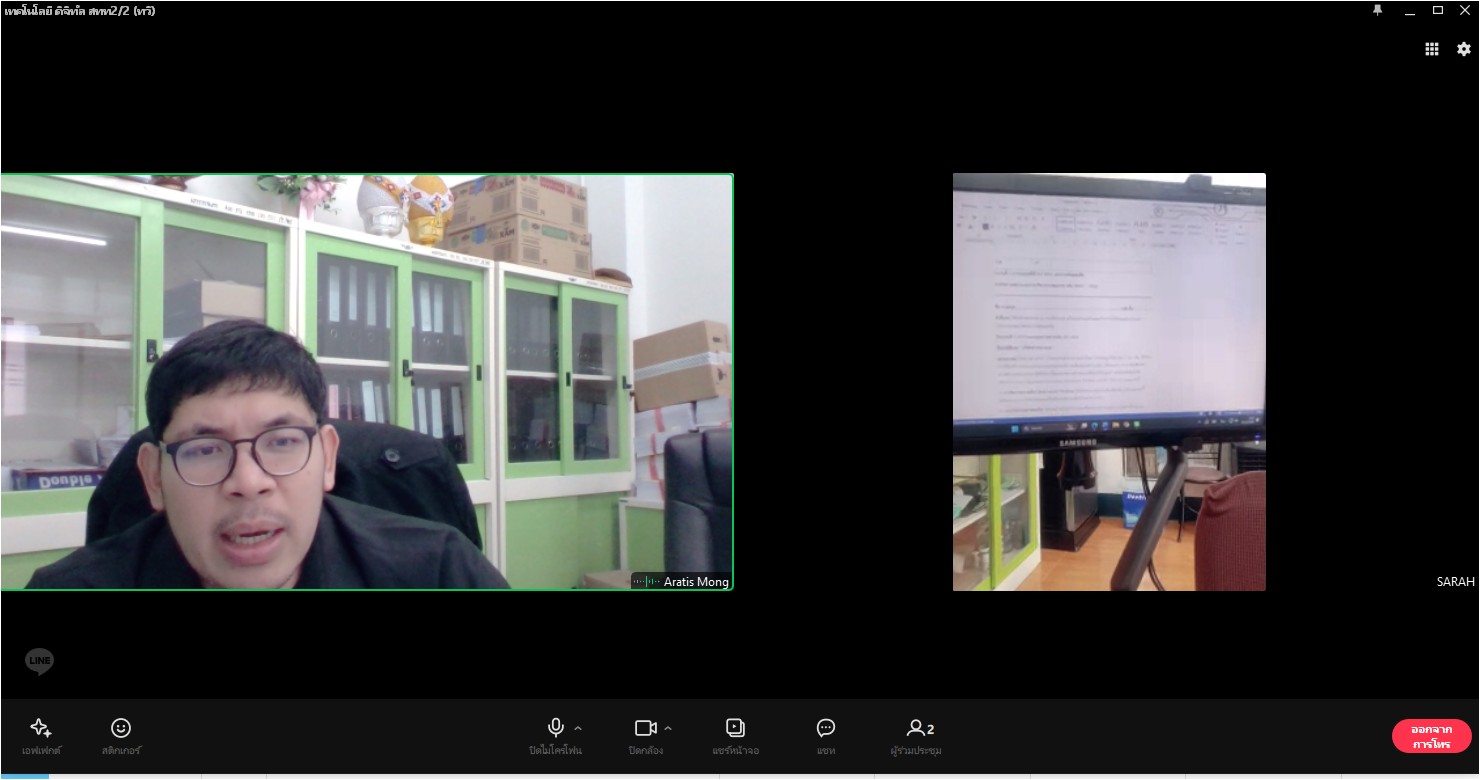Maximize the call window

point(1438,10)
